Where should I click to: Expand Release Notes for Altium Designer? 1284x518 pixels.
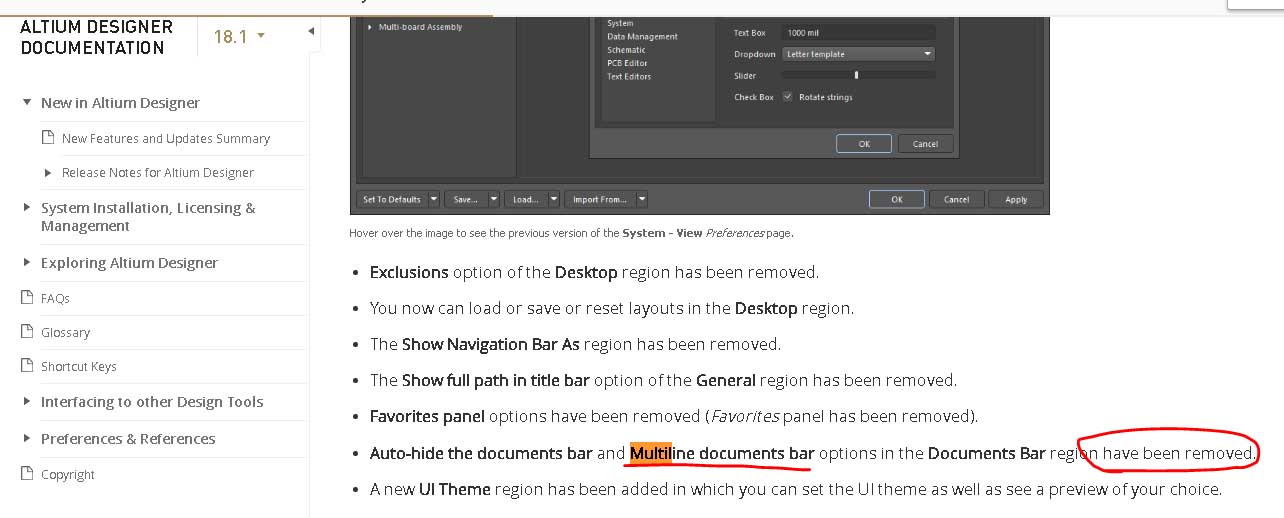48,172
